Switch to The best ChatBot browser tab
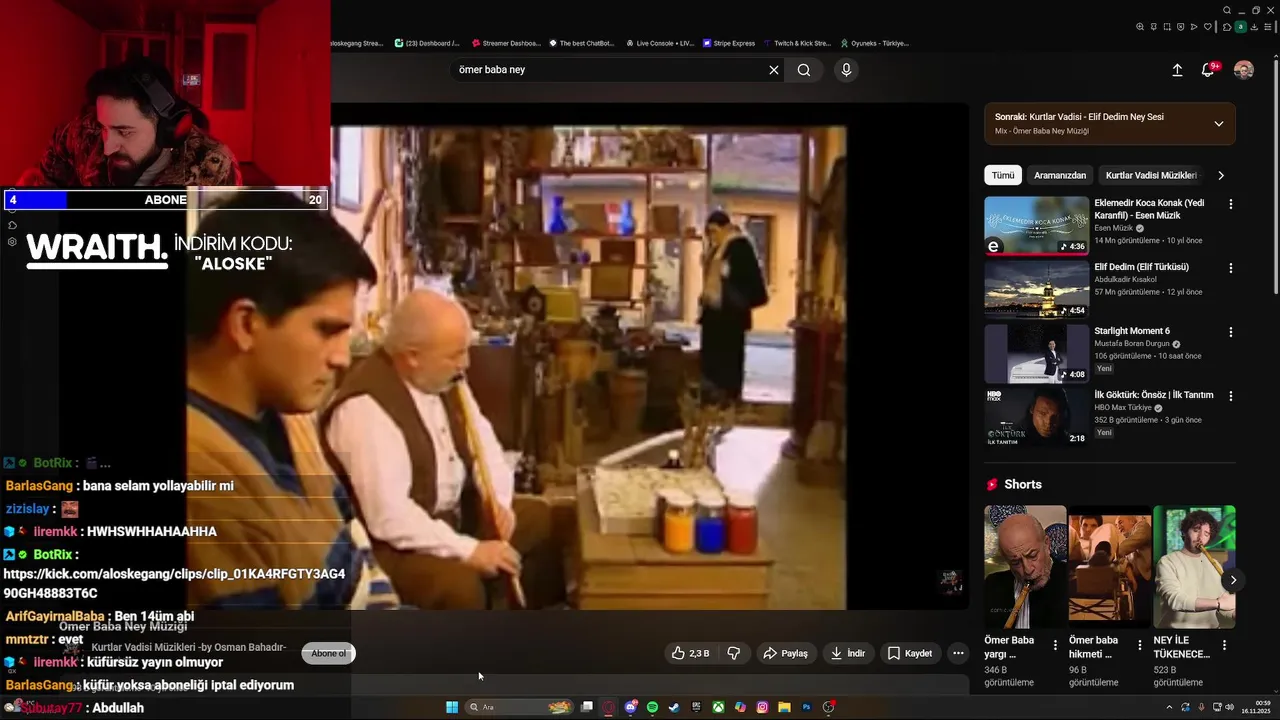This screenshot has height=720, width=1280. click(581, 43)
